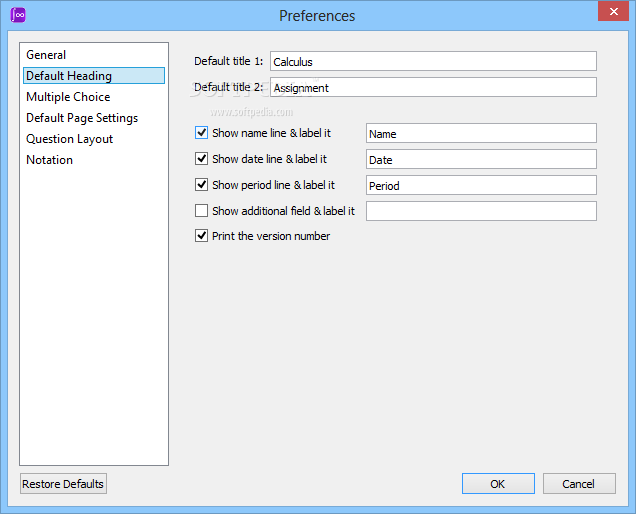This screenshot has width=636, height=514.
Task: Click the Restore Defaults button
Action: pyautogui.click(x=63, y=484)
